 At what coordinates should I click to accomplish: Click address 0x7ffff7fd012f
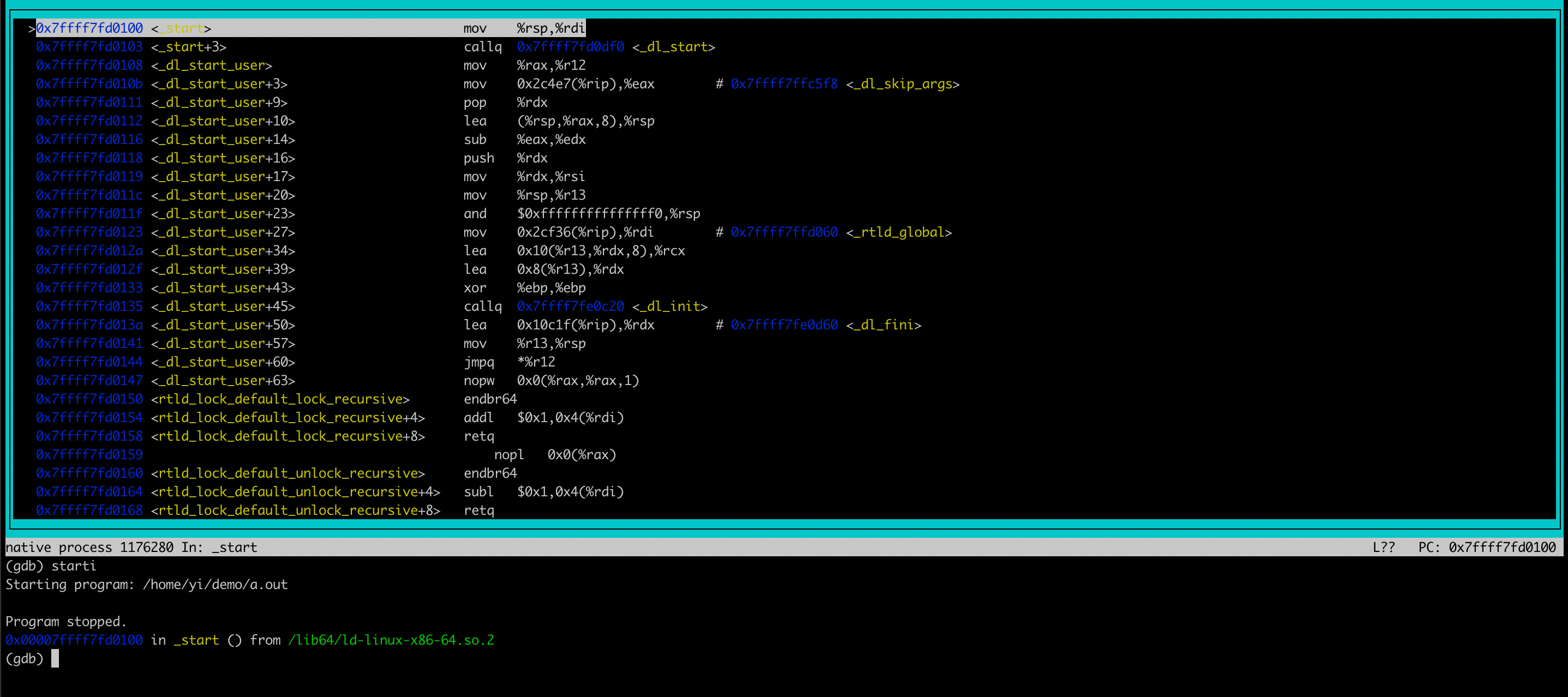click(x=89, y=269)
